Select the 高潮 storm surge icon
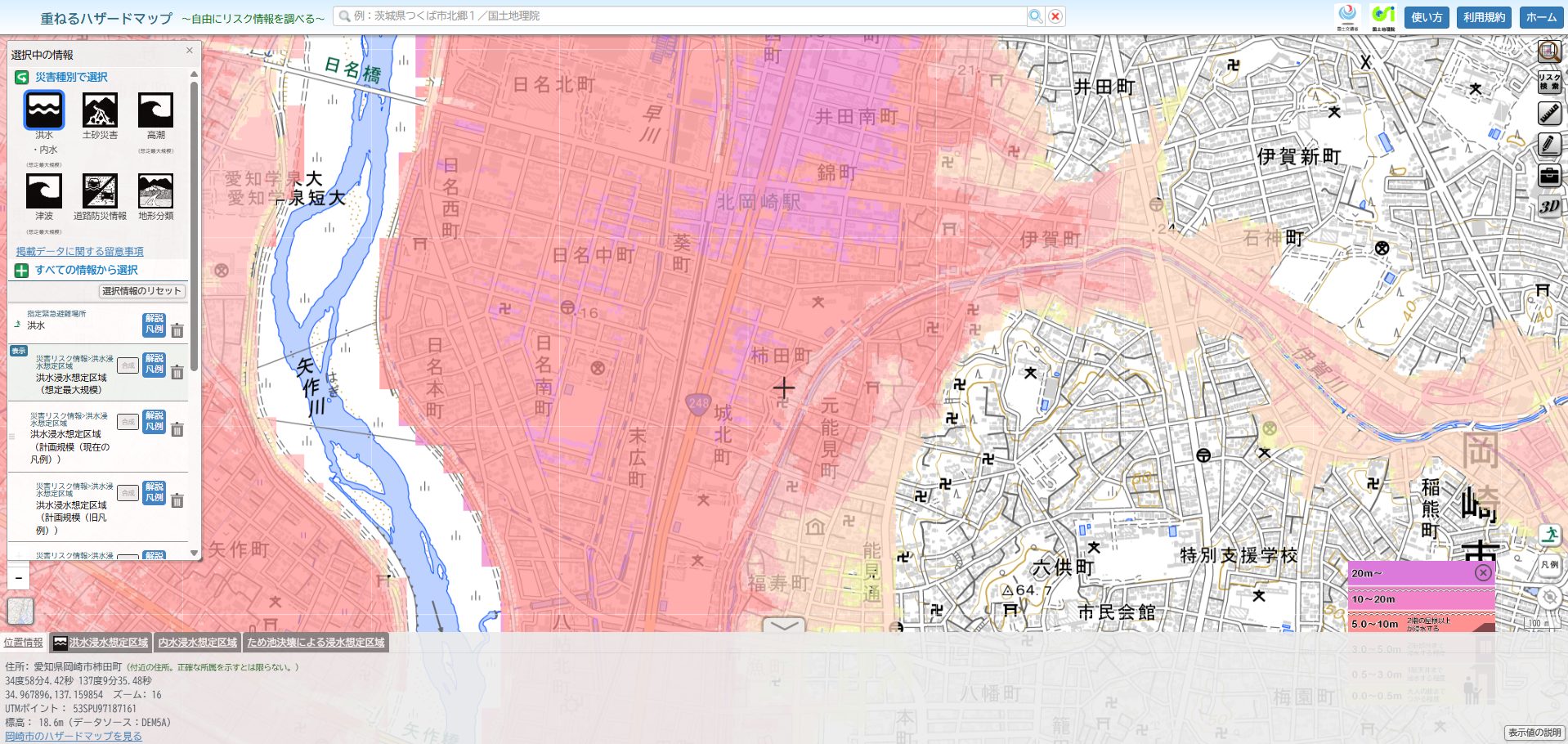Screen dimensions: 1568x744 pyautogui.click(x=155, y=110)
